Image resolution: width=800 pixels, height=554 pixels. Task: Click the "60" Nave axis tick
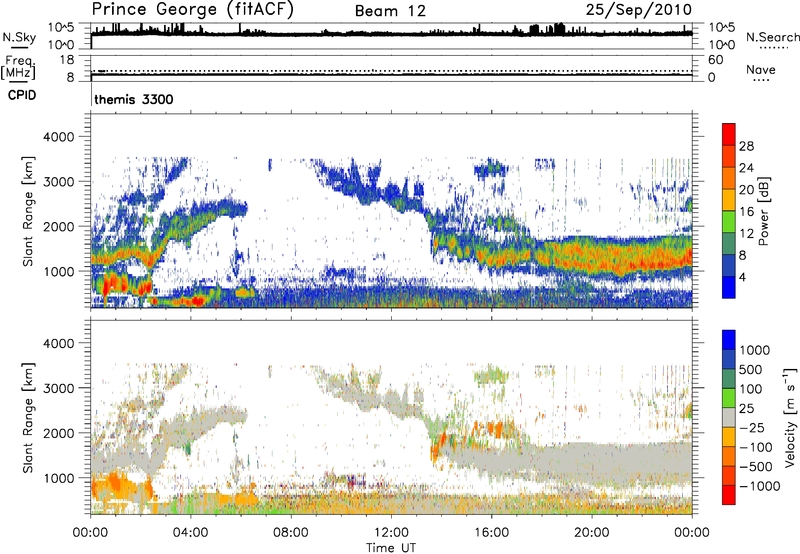coord(716,60)
